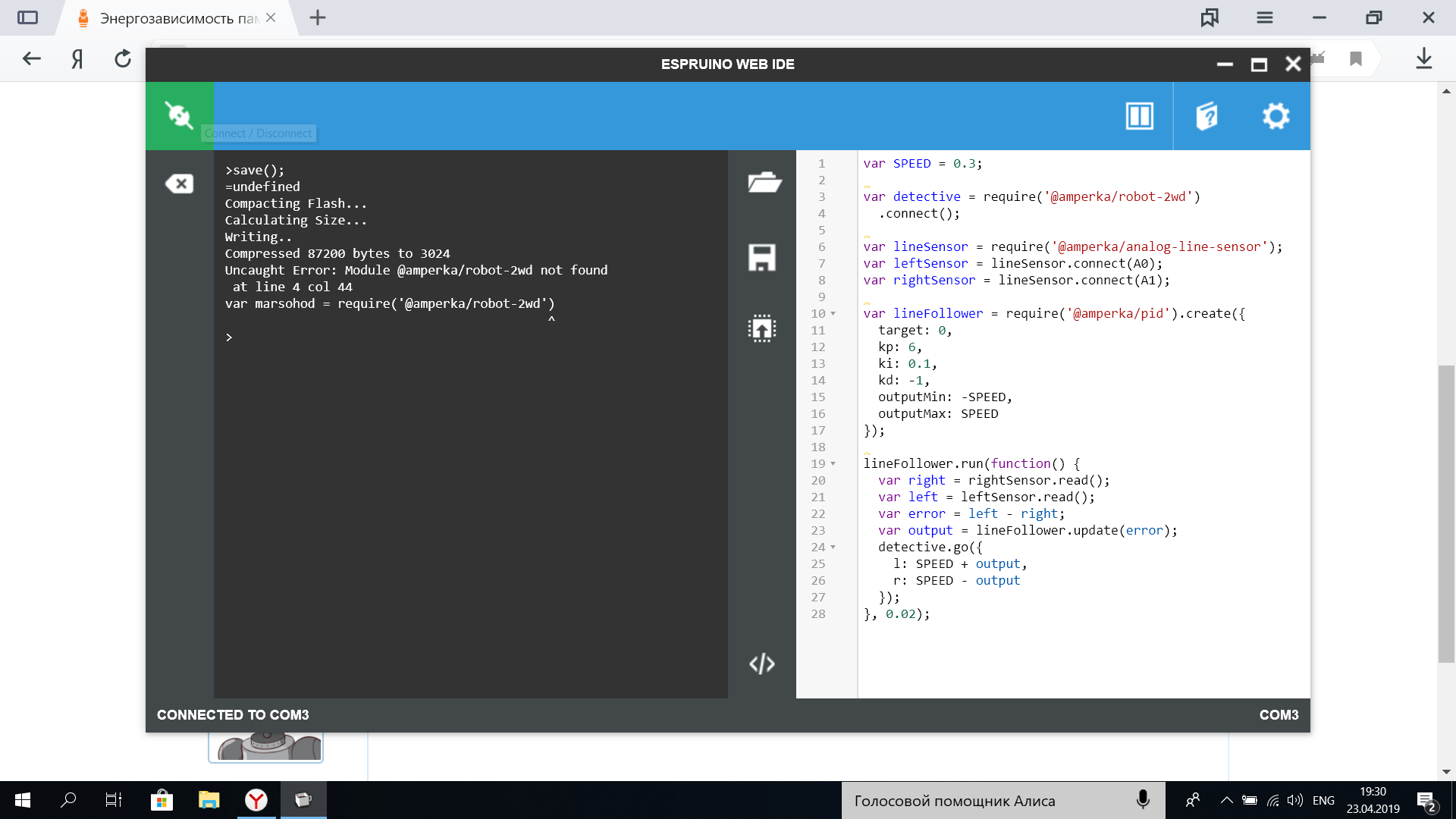Activate the Алиса microphone icon
This screenshot has width=1456, height=819.
click(1143, 800)
